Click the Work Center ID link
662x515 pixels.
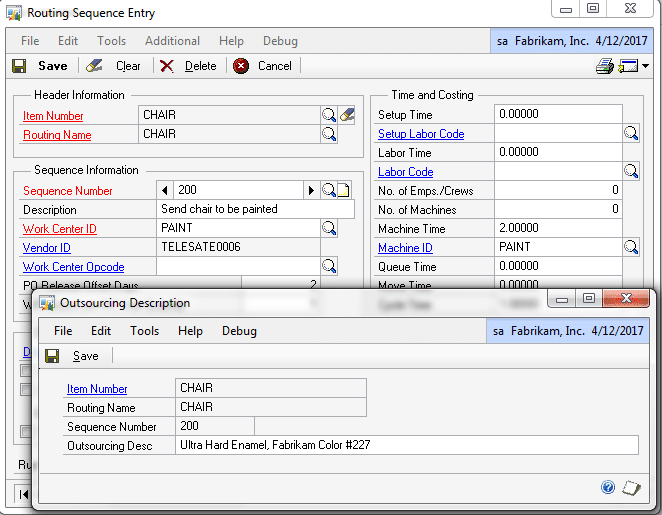(60, 229)
